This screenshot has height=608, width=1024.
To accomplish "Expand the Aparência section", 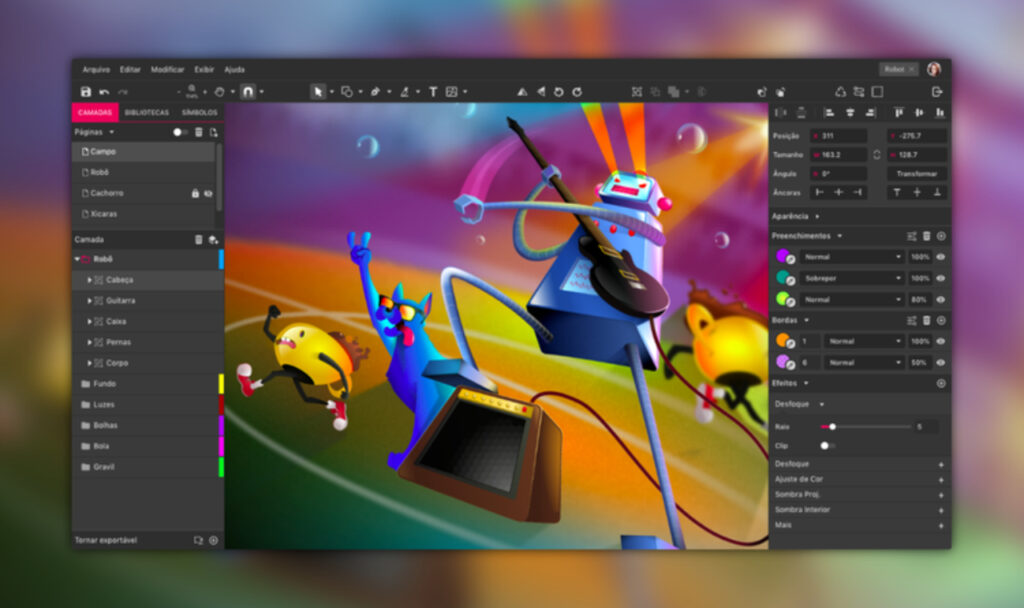I will point(817,217).
